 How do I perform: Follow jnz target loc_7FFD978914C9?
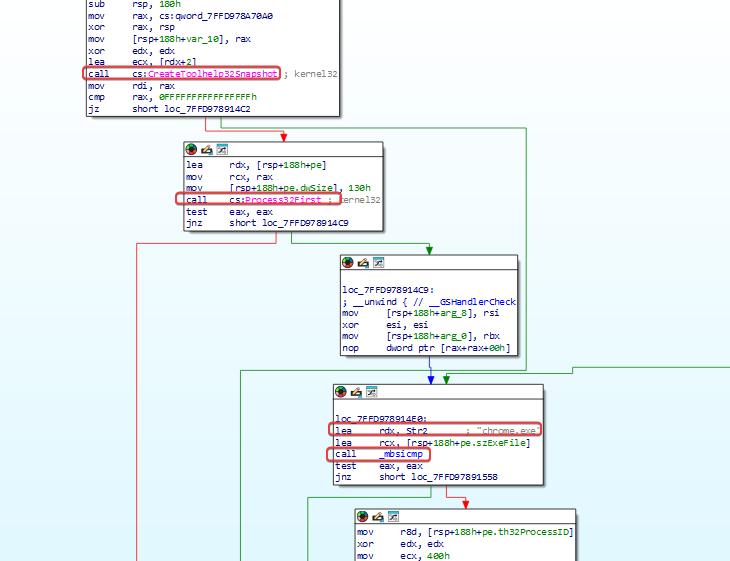tap(305, 223)
